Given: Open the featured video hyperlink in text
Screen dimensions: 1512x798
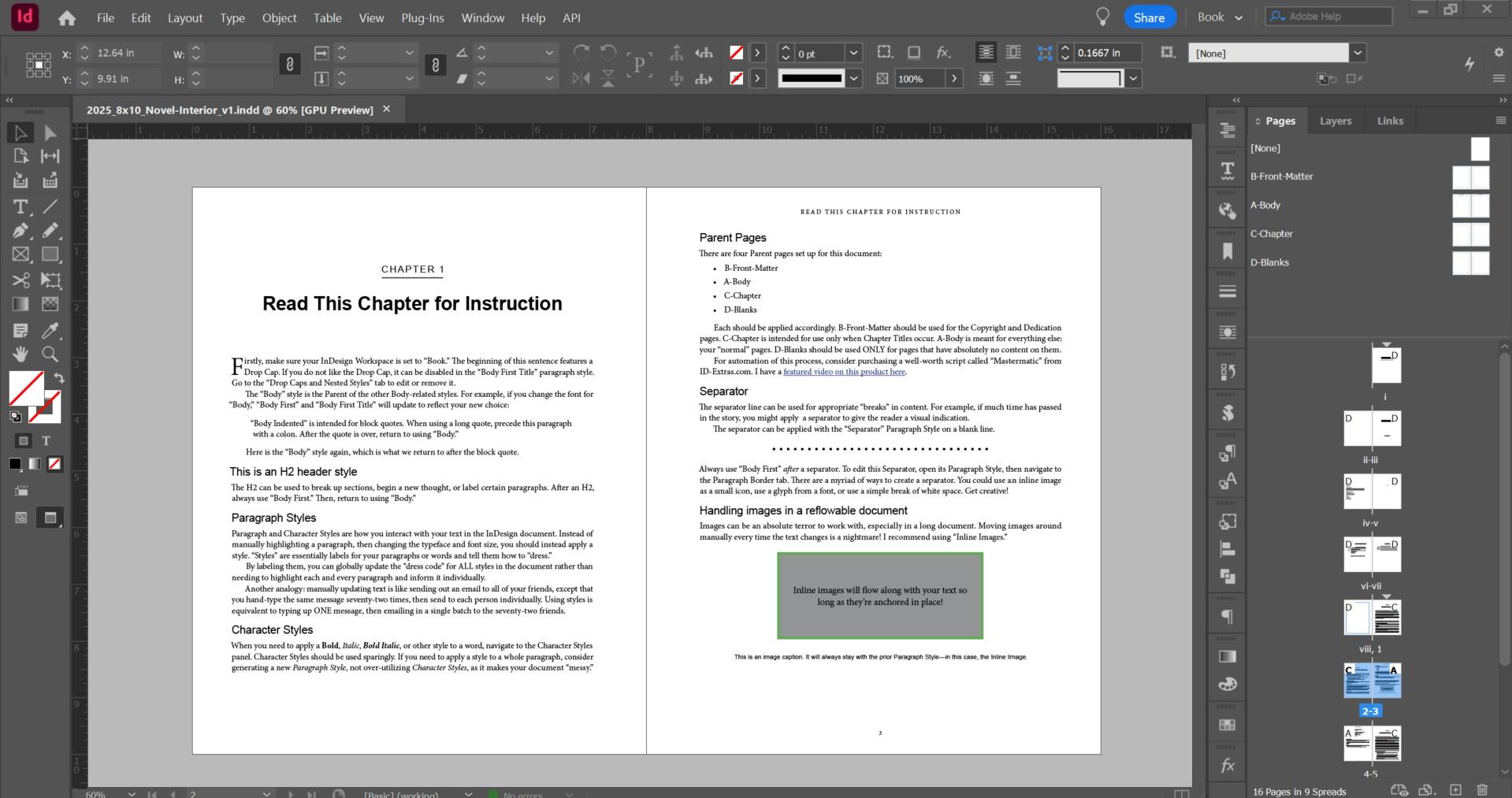Looking at the screenshot, I should (x=844, y=372).
